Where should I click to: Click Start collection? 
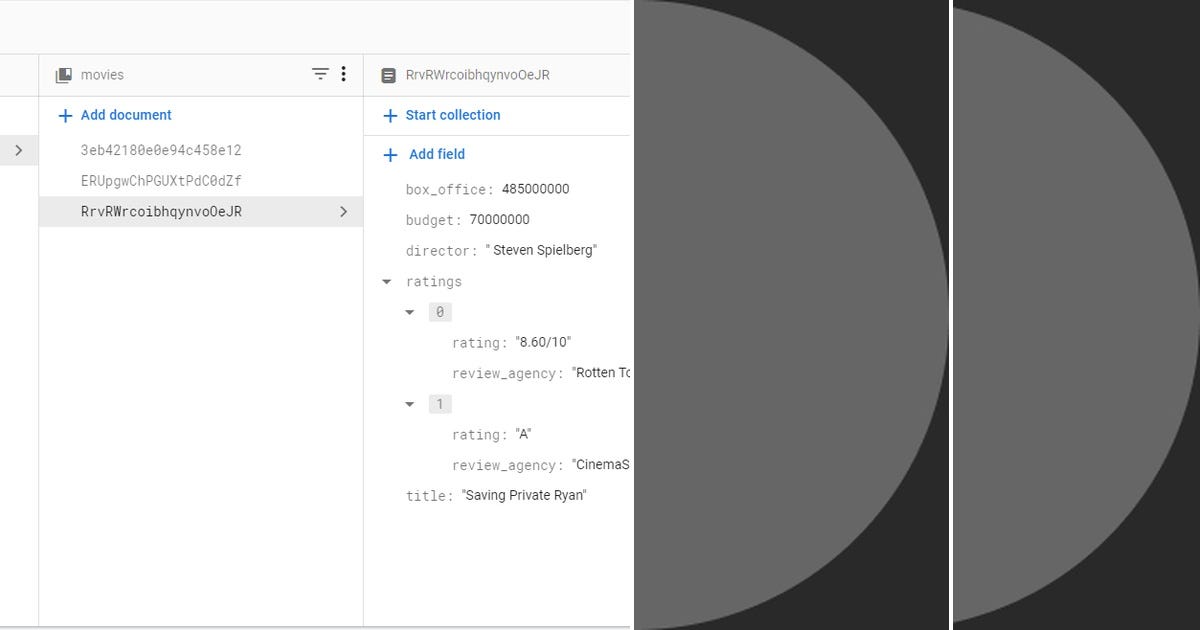click(452, 115)
